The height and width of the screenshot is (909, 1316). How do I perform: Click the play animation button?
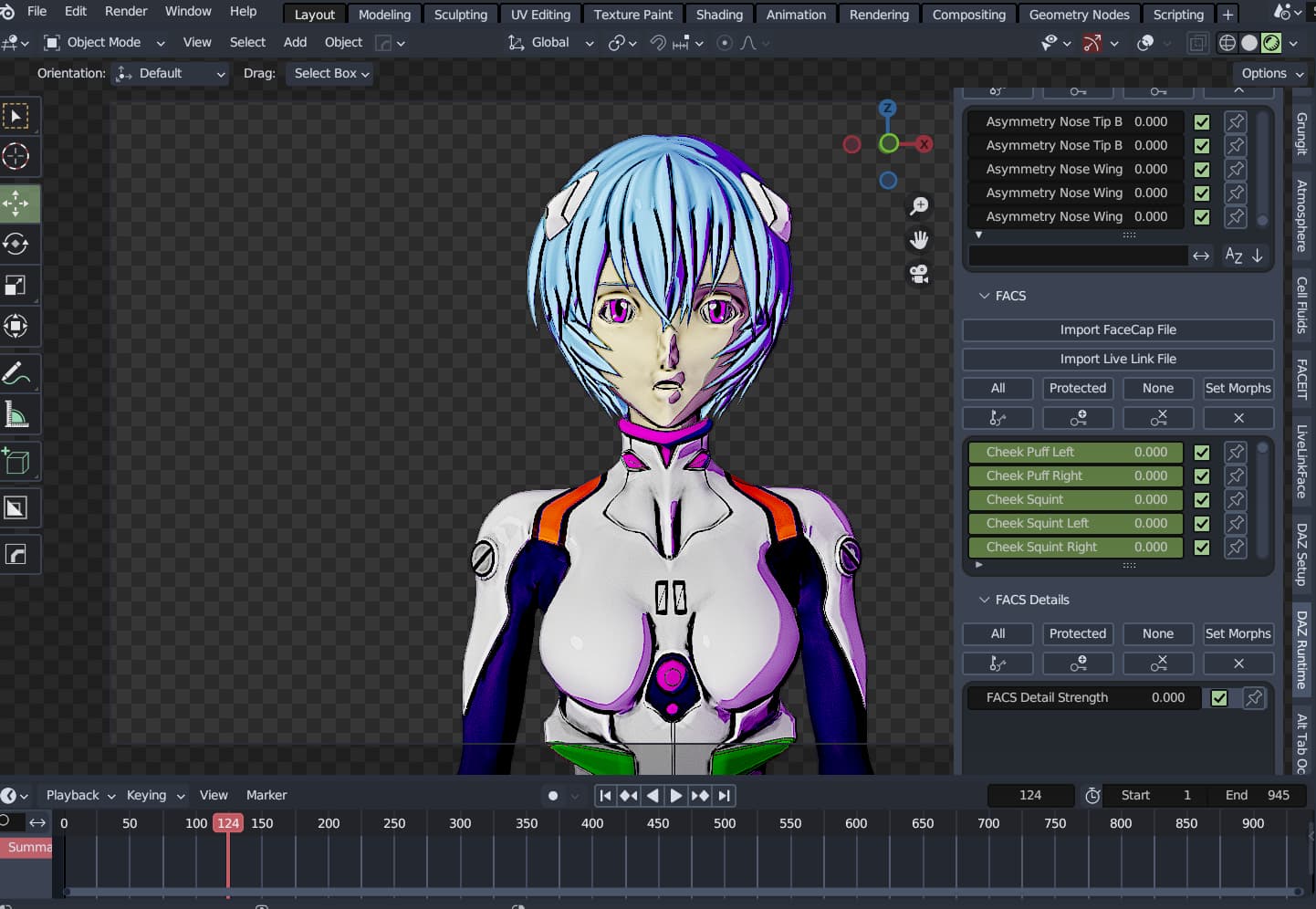[x=676, y=796]
